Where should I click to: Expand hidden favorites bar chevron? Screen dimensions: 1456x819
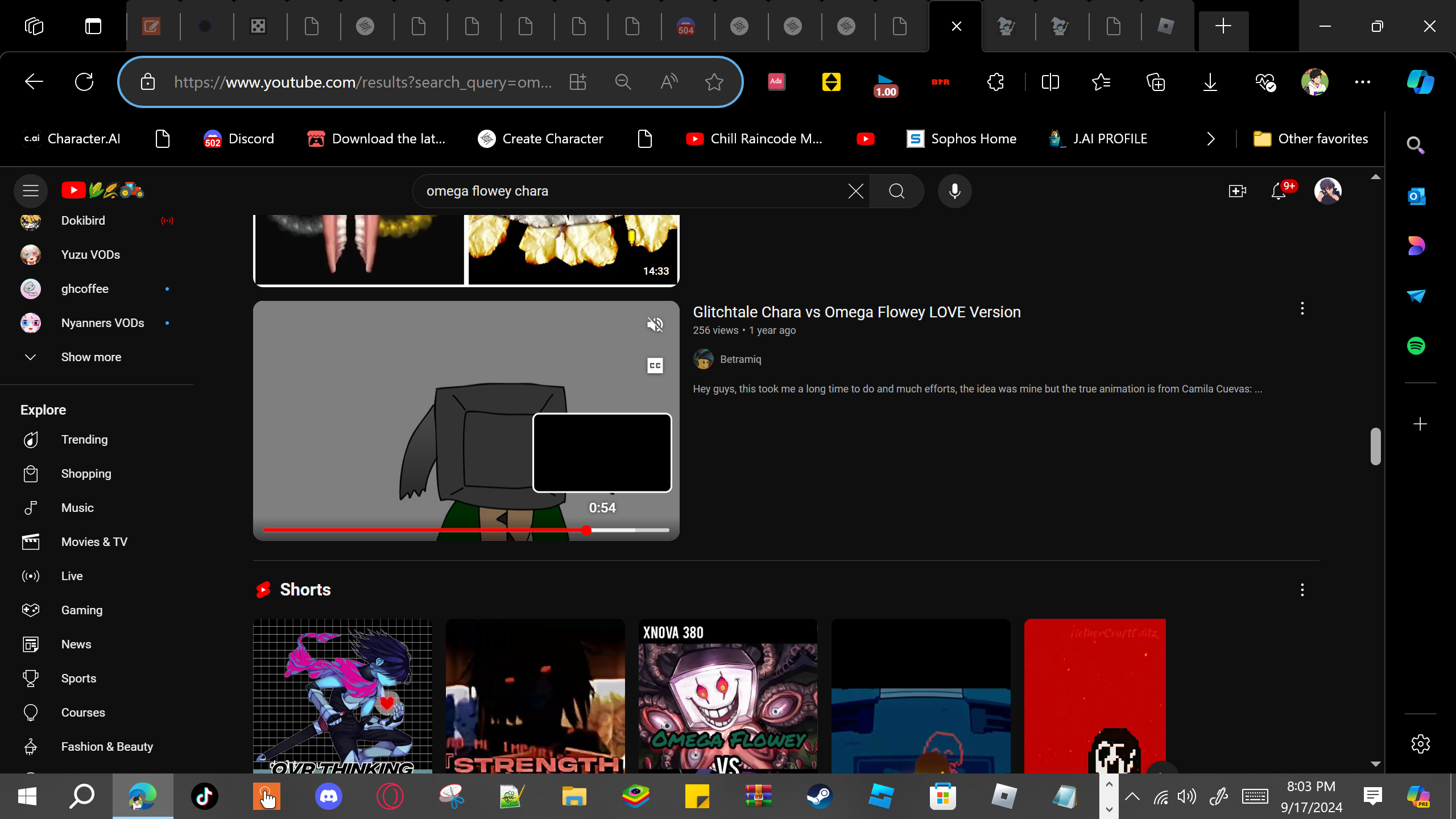coord(1210,139)
